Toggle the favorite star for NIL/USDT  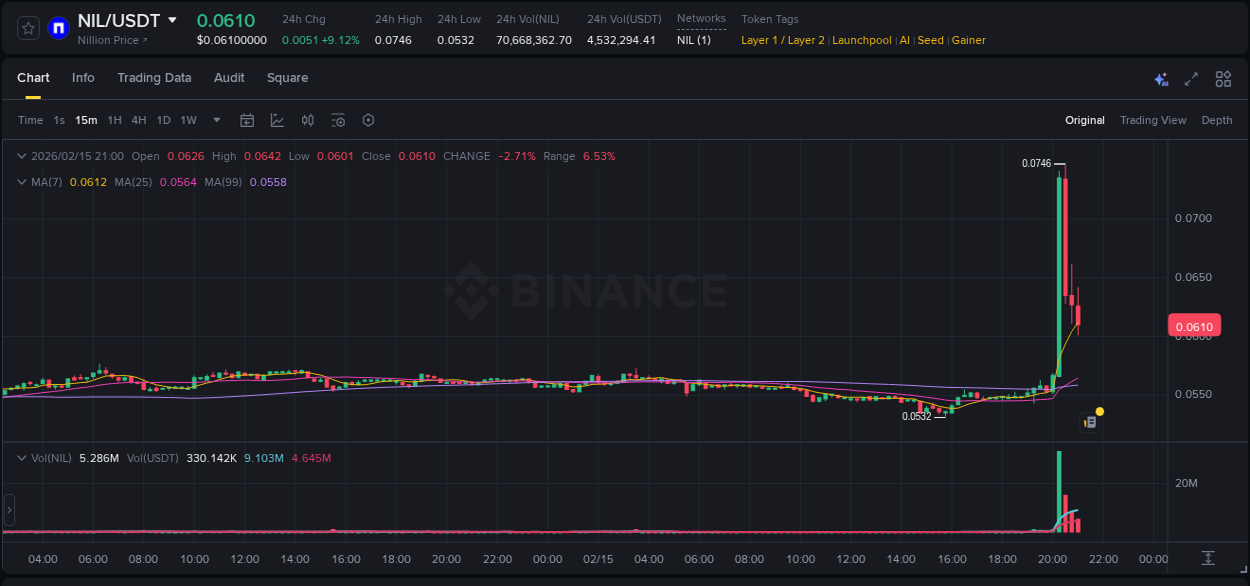coord(28,27)
